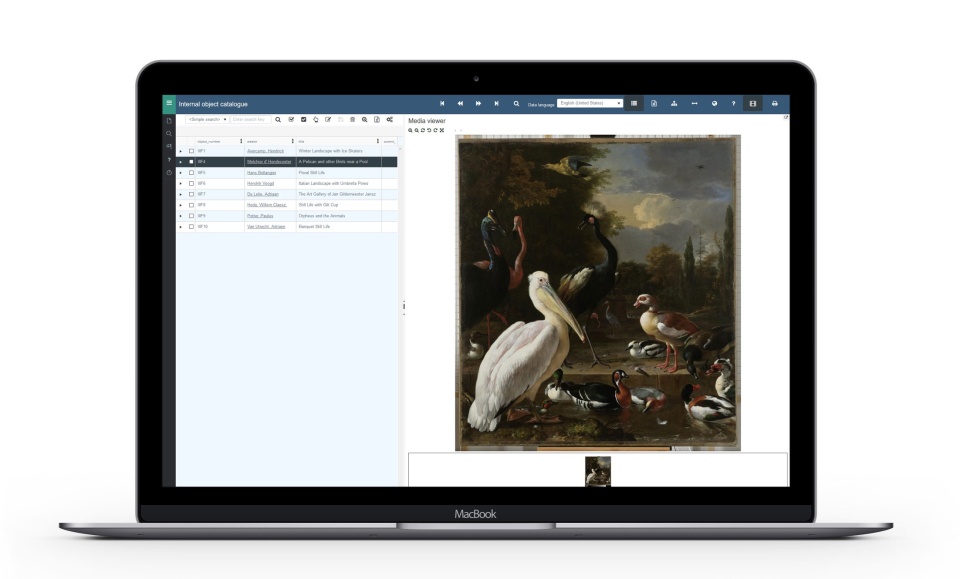Open the hierarchy browser icon in the top bar
The width and height of the screenshot is (960, 579).
(x=674, y=101)
